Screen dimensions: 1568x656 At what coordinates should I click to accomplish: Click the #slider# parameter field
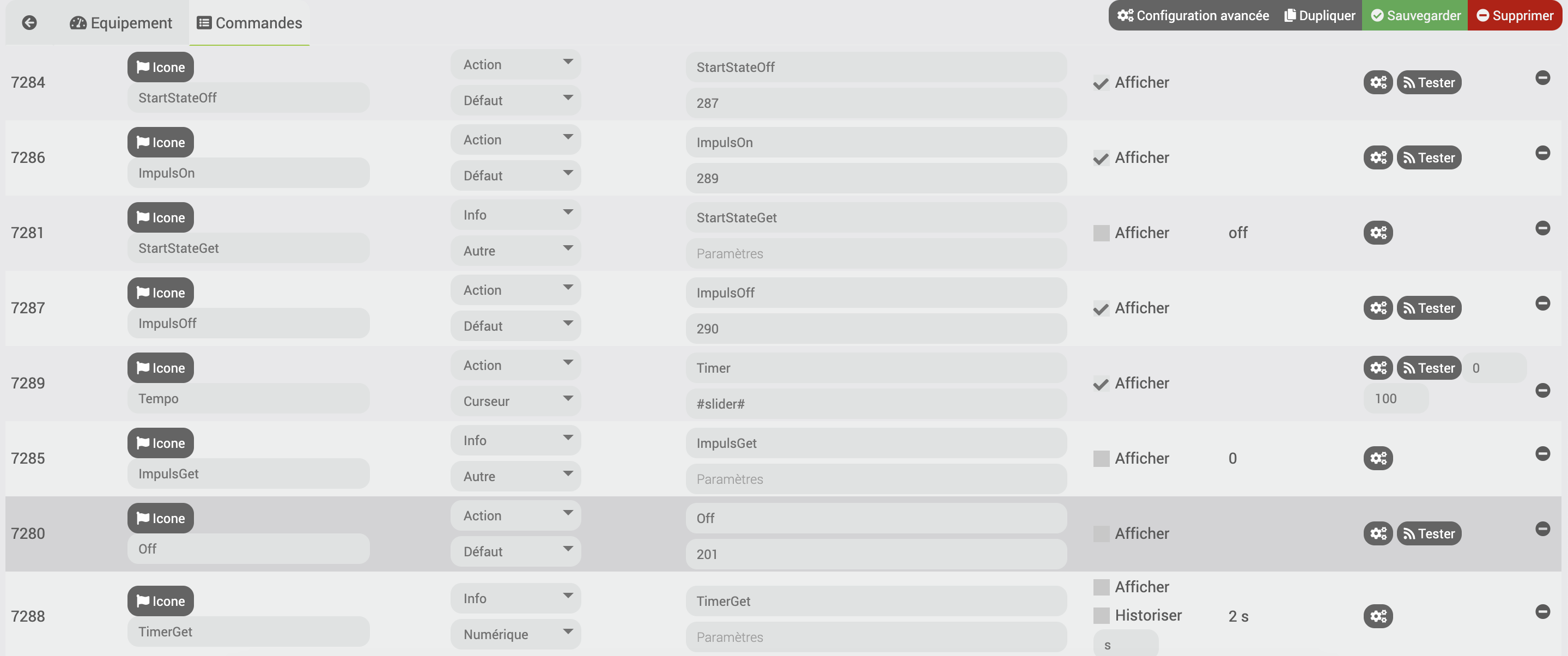point(876,403)
